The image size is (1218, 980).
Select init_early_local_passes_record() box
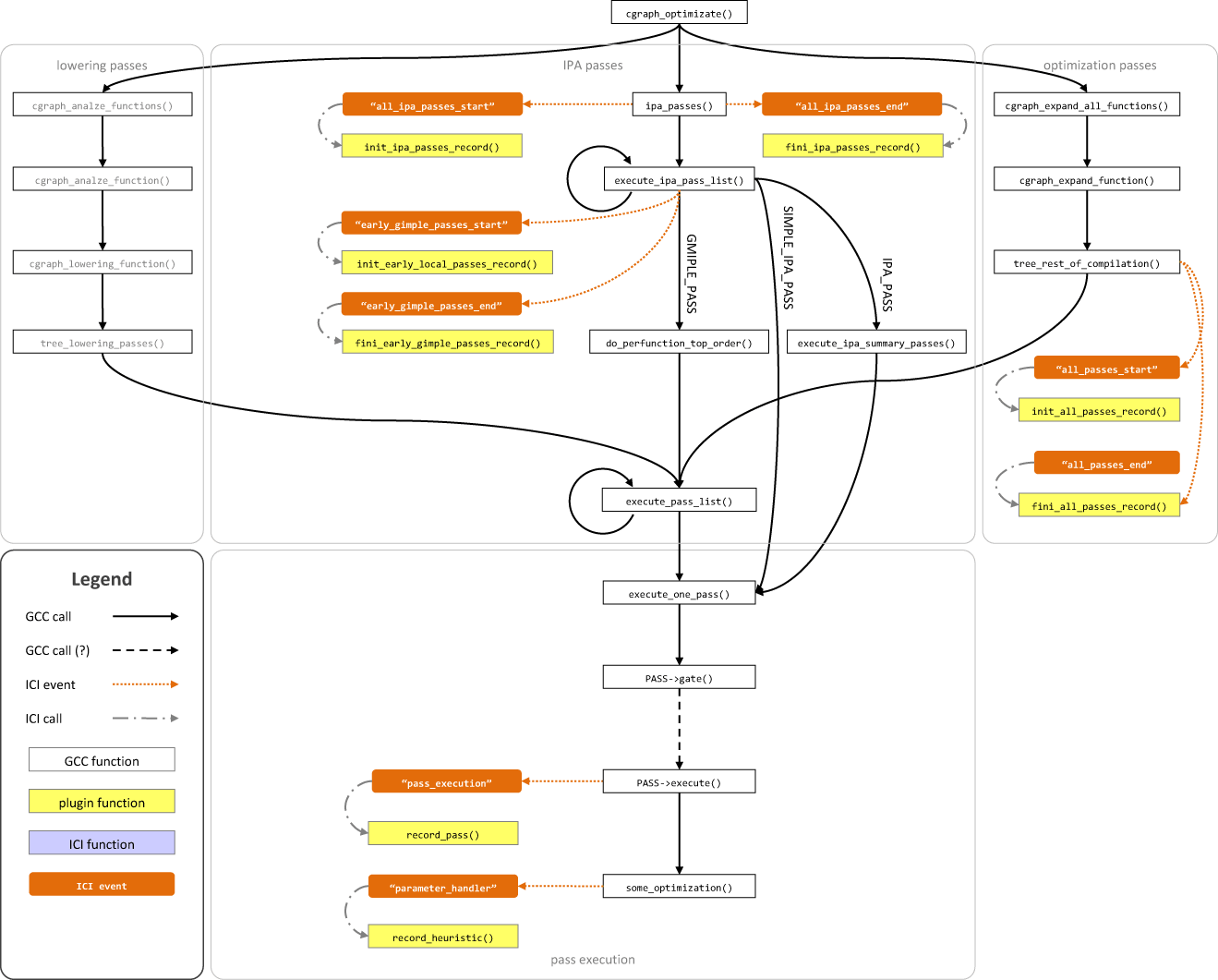[447, 262]
